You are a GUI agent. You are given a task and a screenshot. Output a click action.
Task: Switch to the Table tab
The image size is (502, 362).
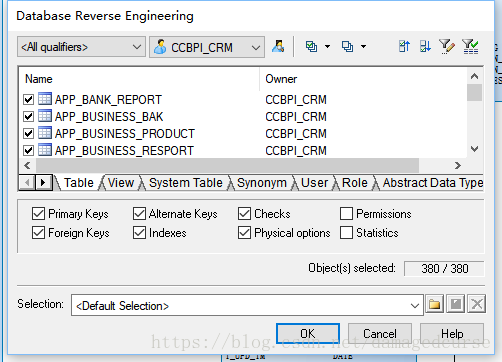coord(79,183)
